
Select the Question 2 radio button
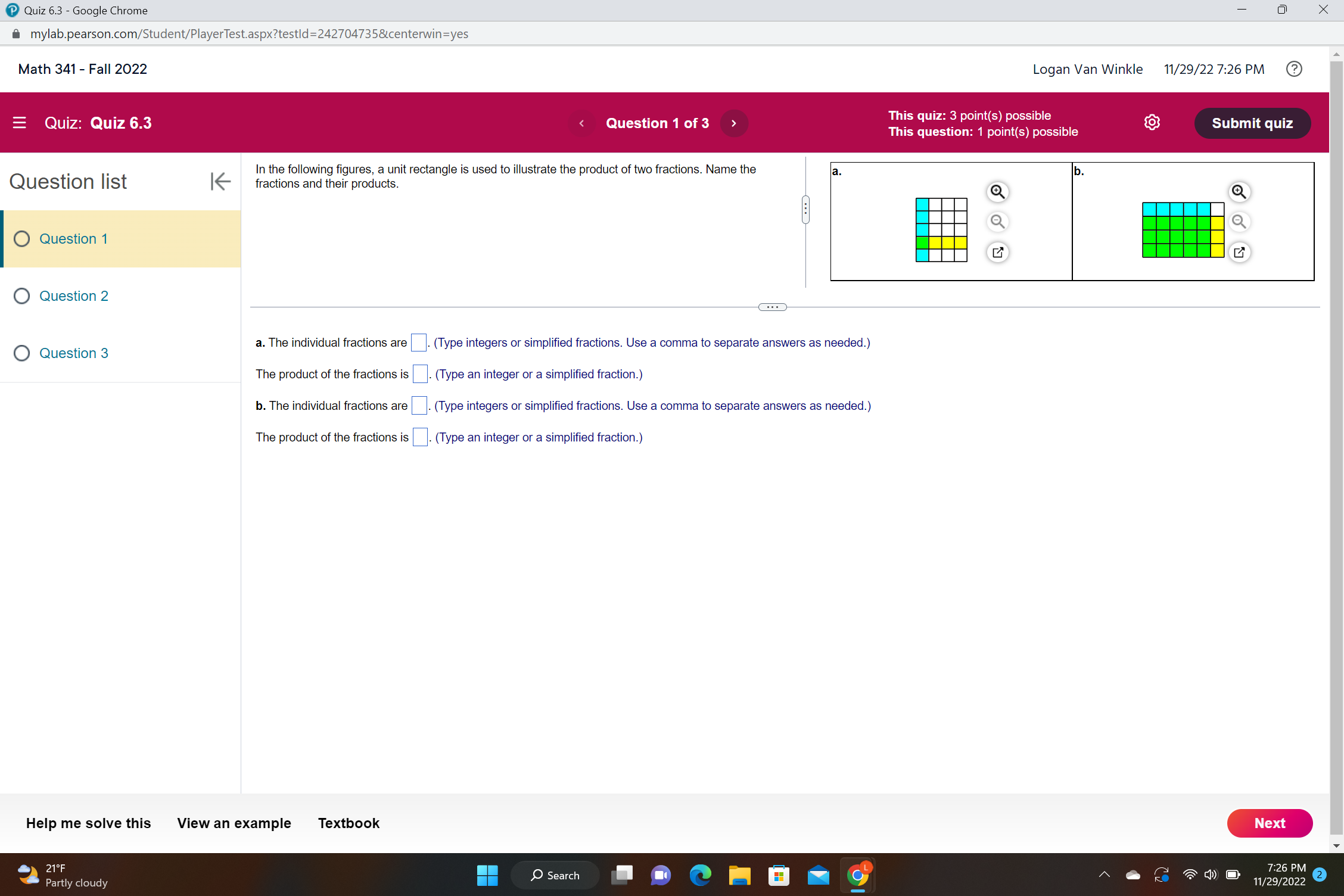[x=22, y=295]
